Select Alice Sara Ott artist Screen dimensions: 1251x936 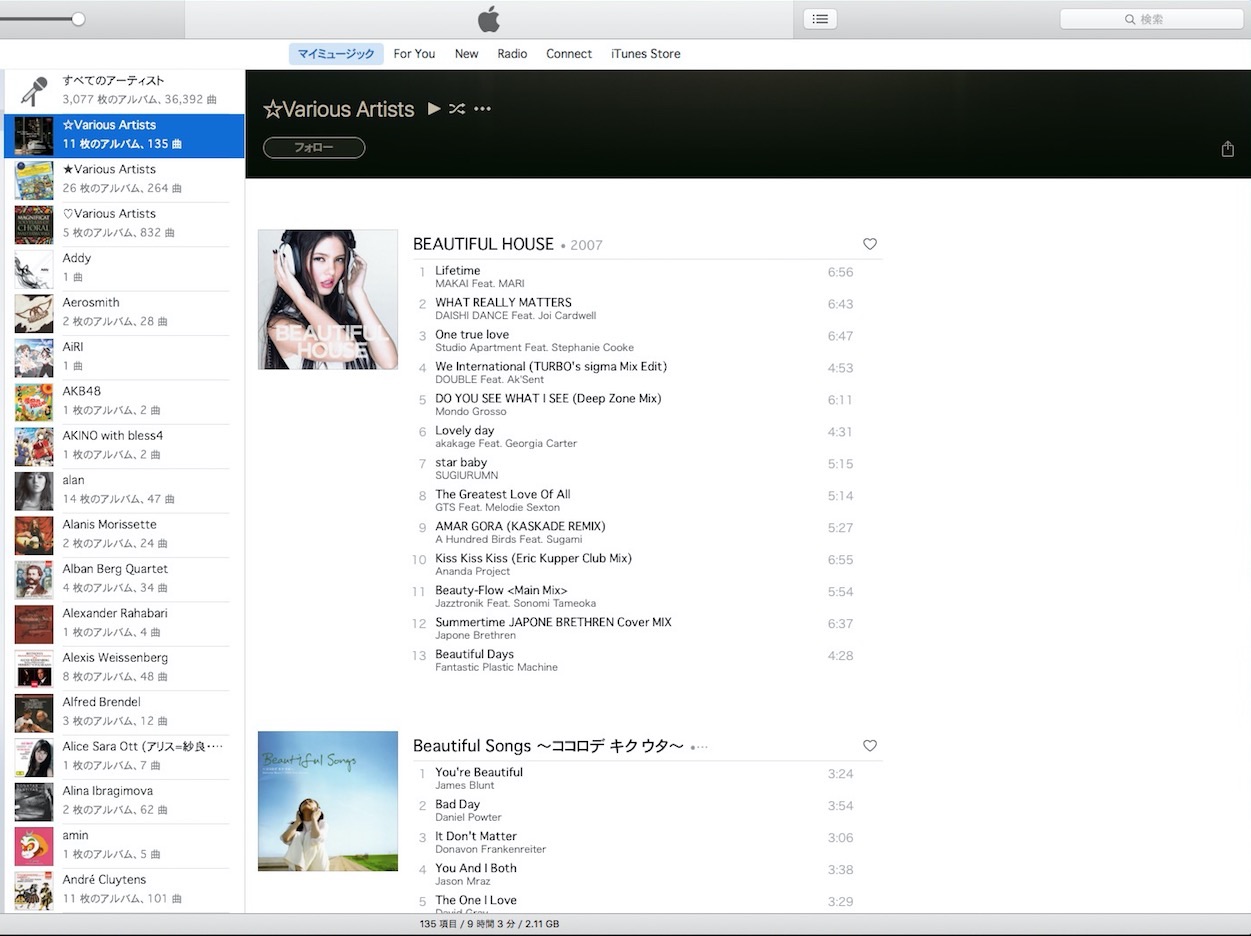(124, 757)
